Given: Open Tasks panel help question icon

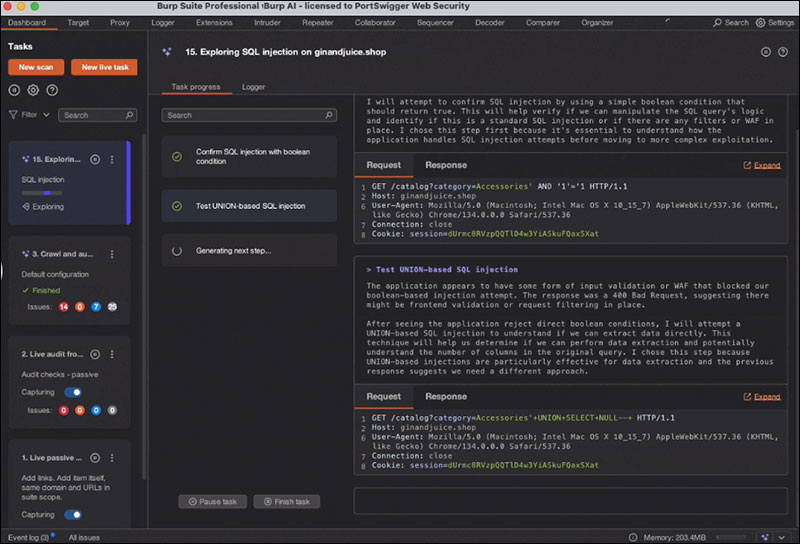Looking at the screenshot, I should tap(52, 90).
